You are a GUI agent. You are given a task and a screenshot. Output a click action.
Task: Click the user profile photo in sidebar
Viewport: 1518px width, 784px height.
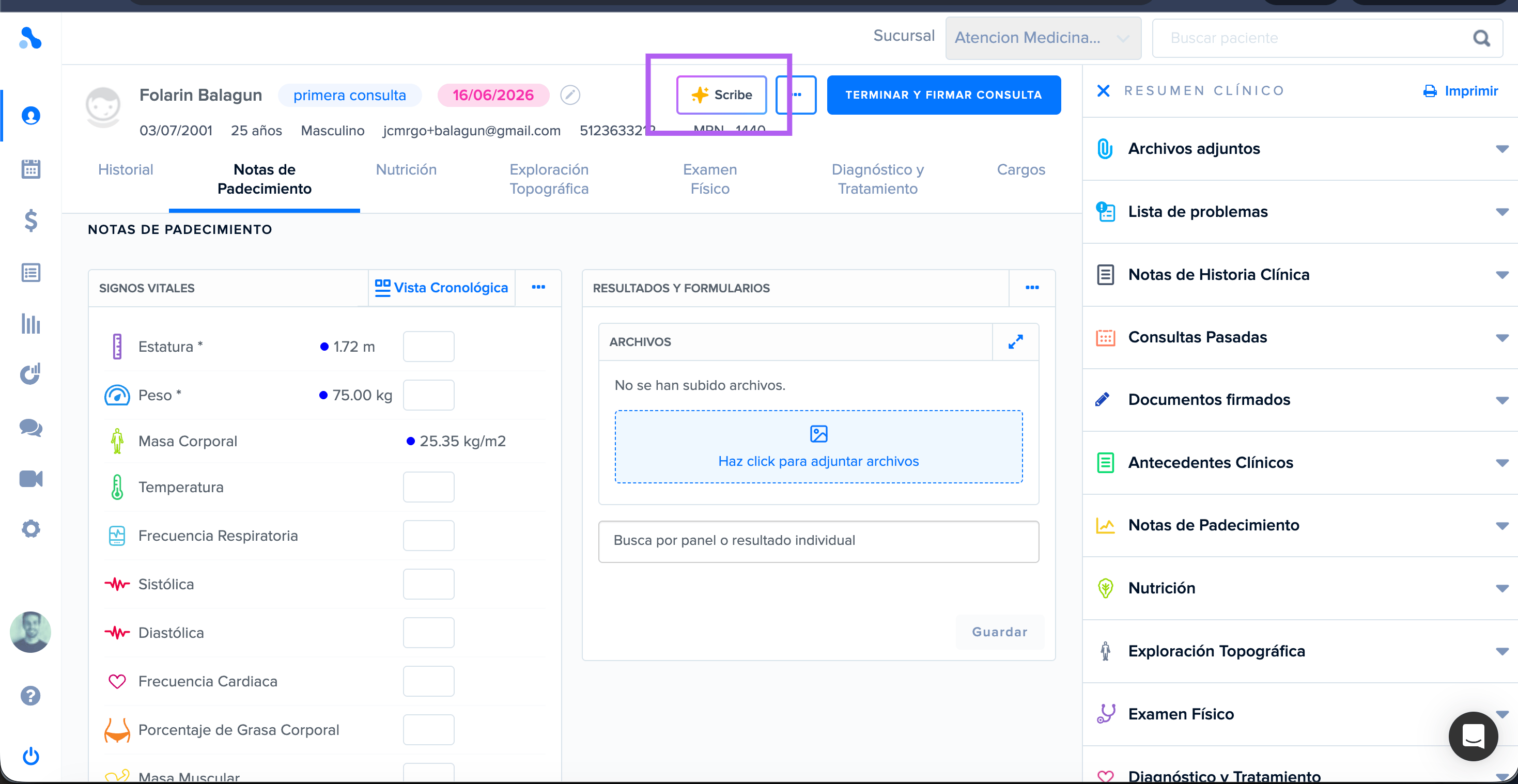tap(30, 632)
